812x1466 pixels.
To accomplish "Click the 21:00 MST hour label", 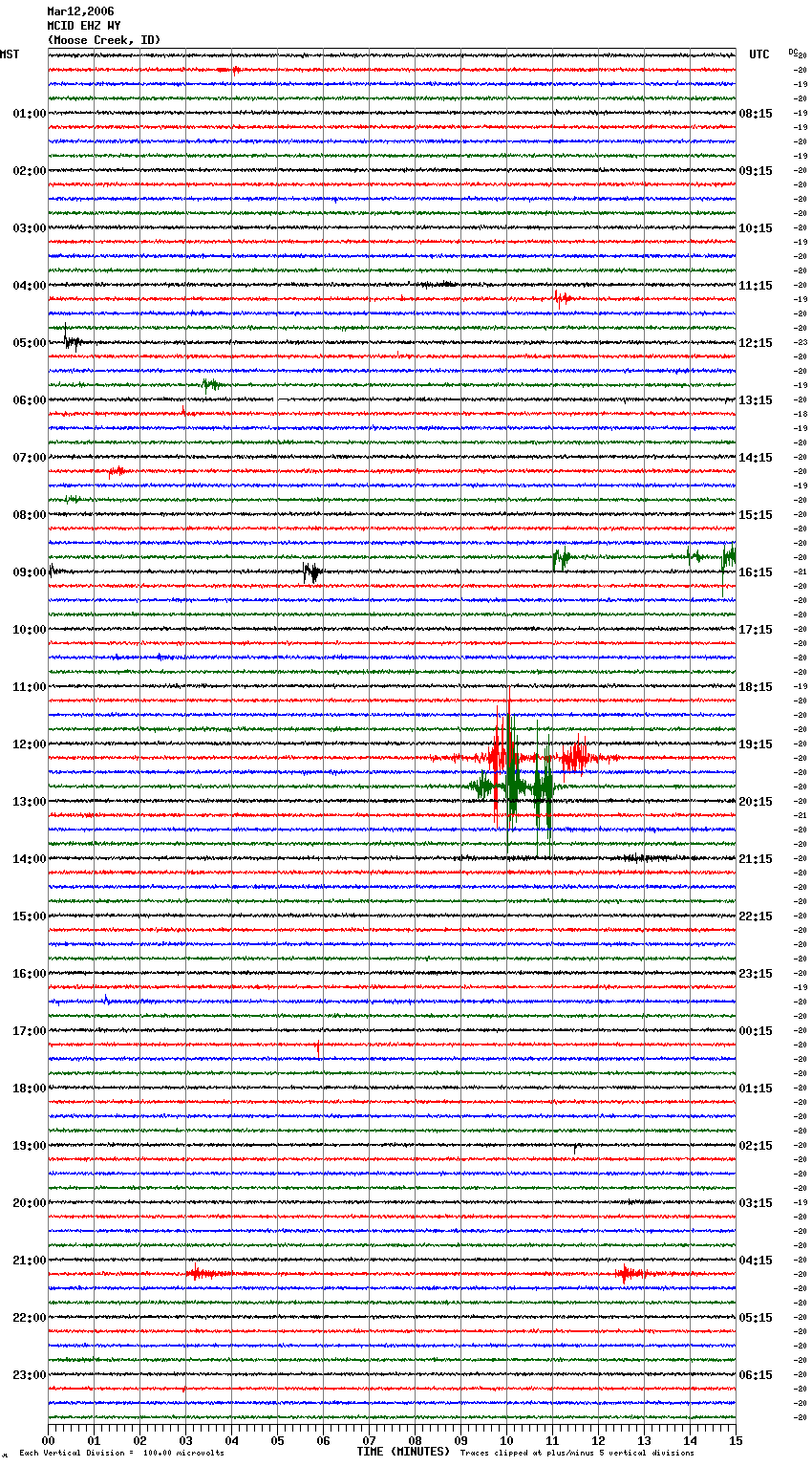I will (30, 1261).
